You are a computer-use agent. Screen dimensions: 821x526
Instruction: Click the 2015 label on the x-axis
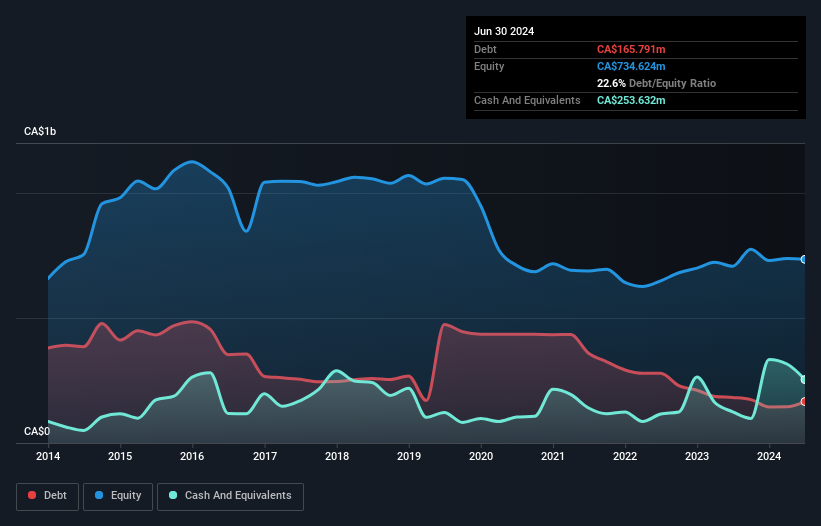point(120,456)
